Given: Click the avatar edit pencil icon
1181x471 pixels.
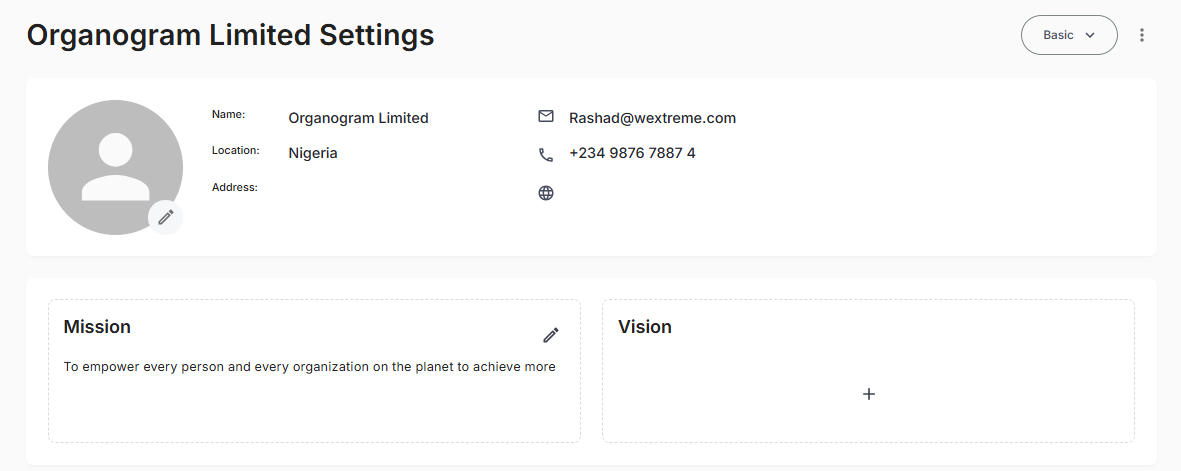Looking at the screenshot, I should 166,217.
